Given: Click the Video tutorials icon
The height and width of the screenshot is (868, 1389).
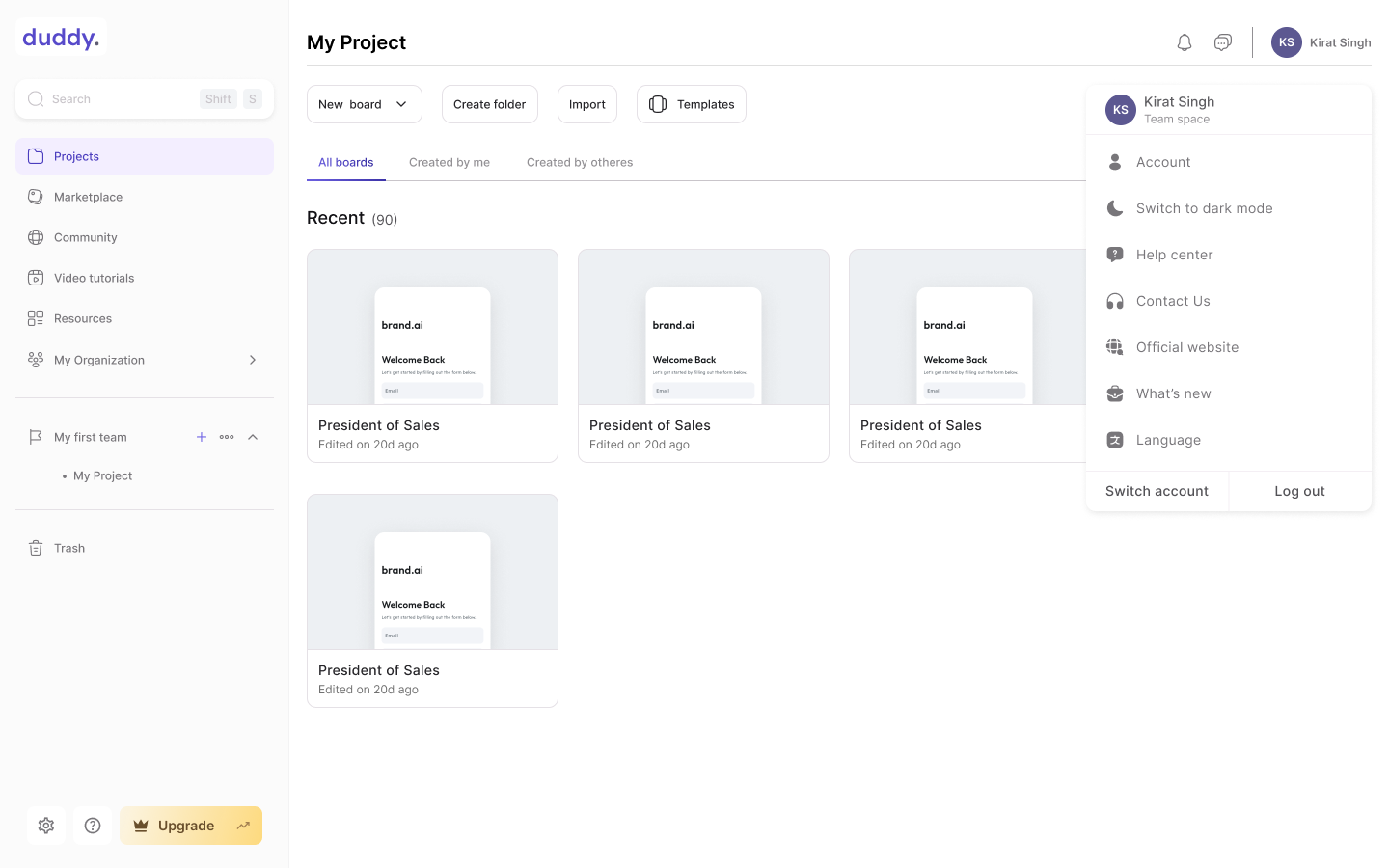Looking at the screenshot, I should tap(36, 278).
